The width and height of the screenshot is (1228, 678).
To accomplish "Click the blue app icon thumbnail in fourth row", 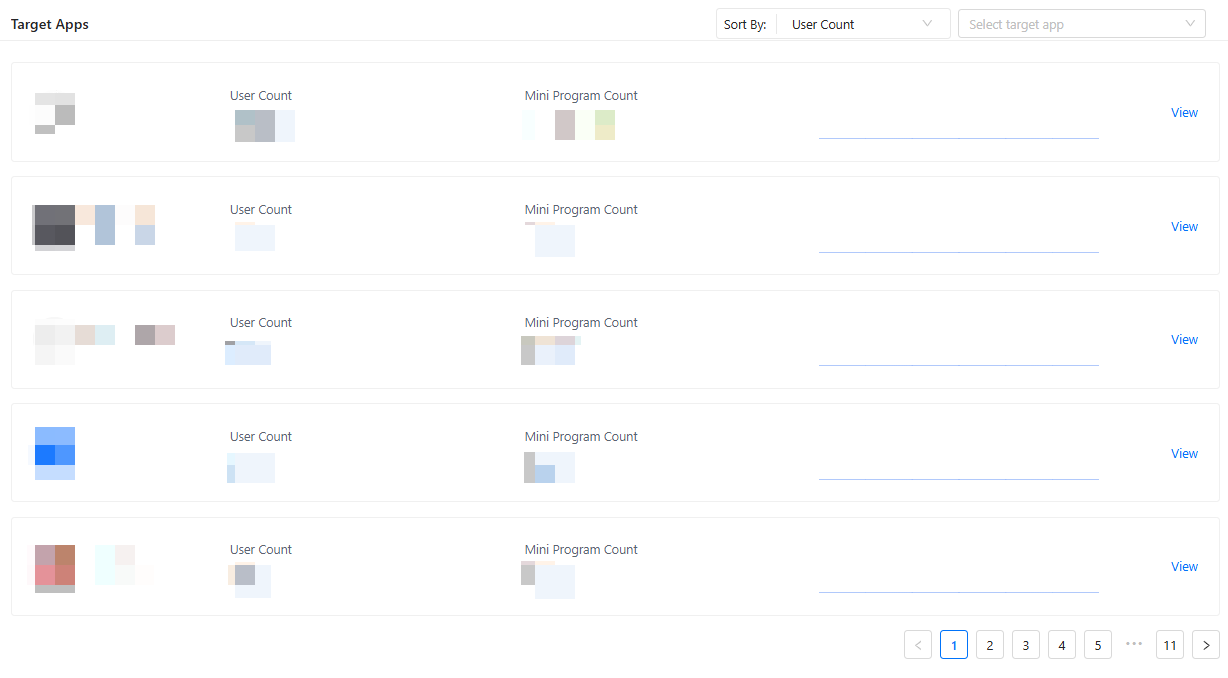I will pos(55,453).
